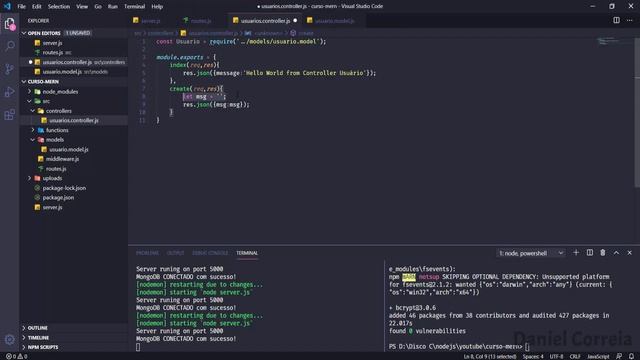Open package-lock.json file
640x360 pixels.
pyautogui.click(x=64, y=188)
